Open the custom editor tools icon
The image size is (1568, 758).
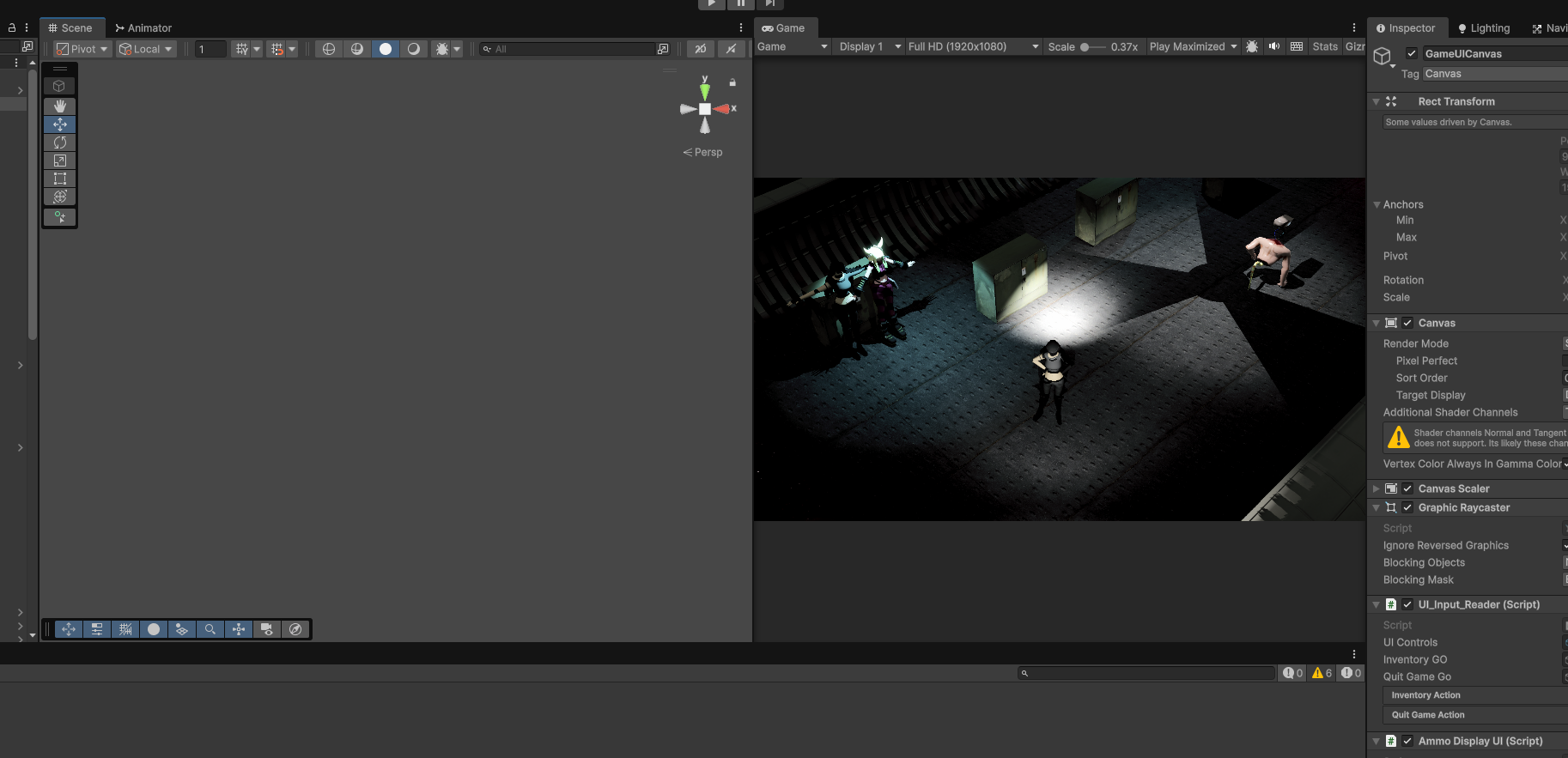(60, 217)
